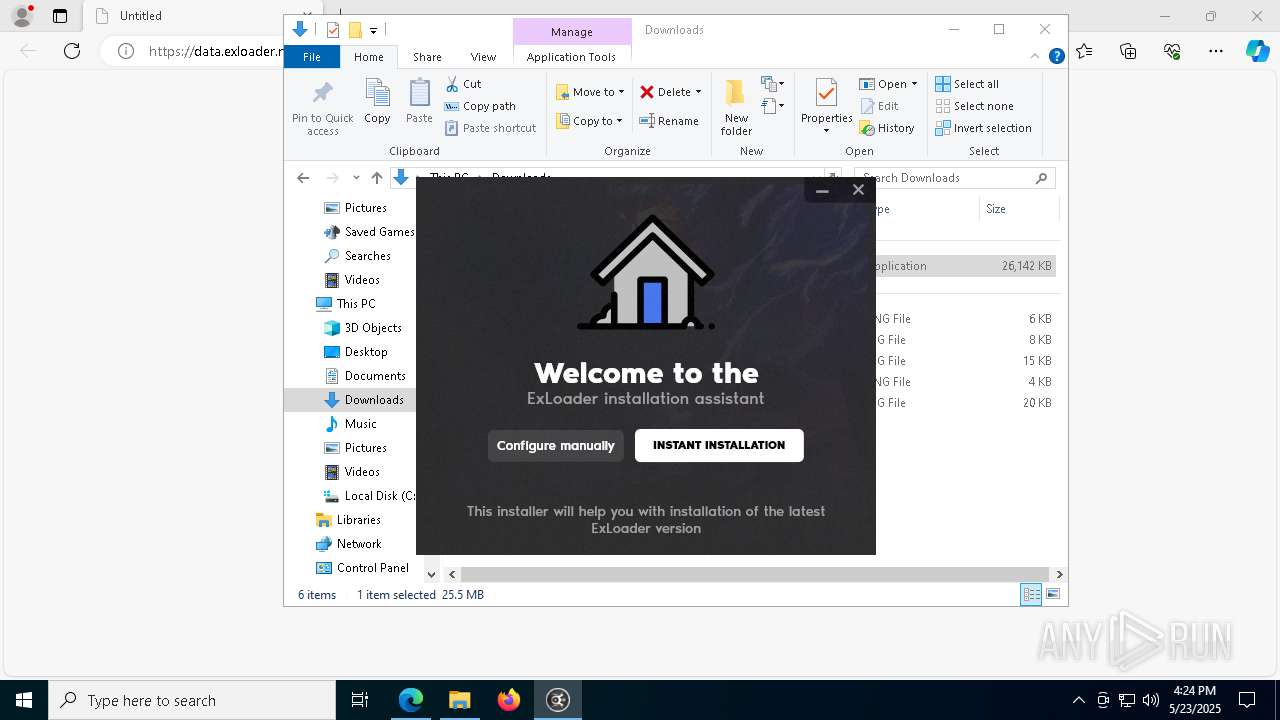
Task: Go back in Explorer navigation
Action: (x=303, y=178)
